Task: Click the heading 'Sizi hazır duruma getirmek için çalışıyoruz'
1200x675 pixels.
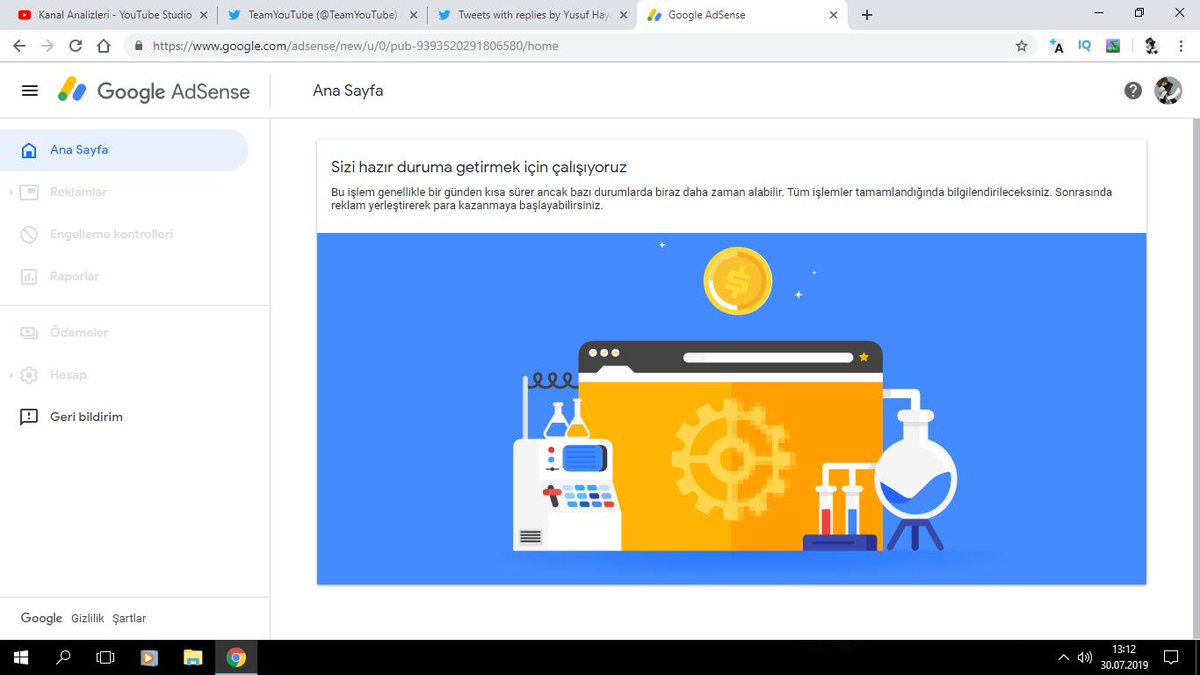Action: (x=479, y=167)
